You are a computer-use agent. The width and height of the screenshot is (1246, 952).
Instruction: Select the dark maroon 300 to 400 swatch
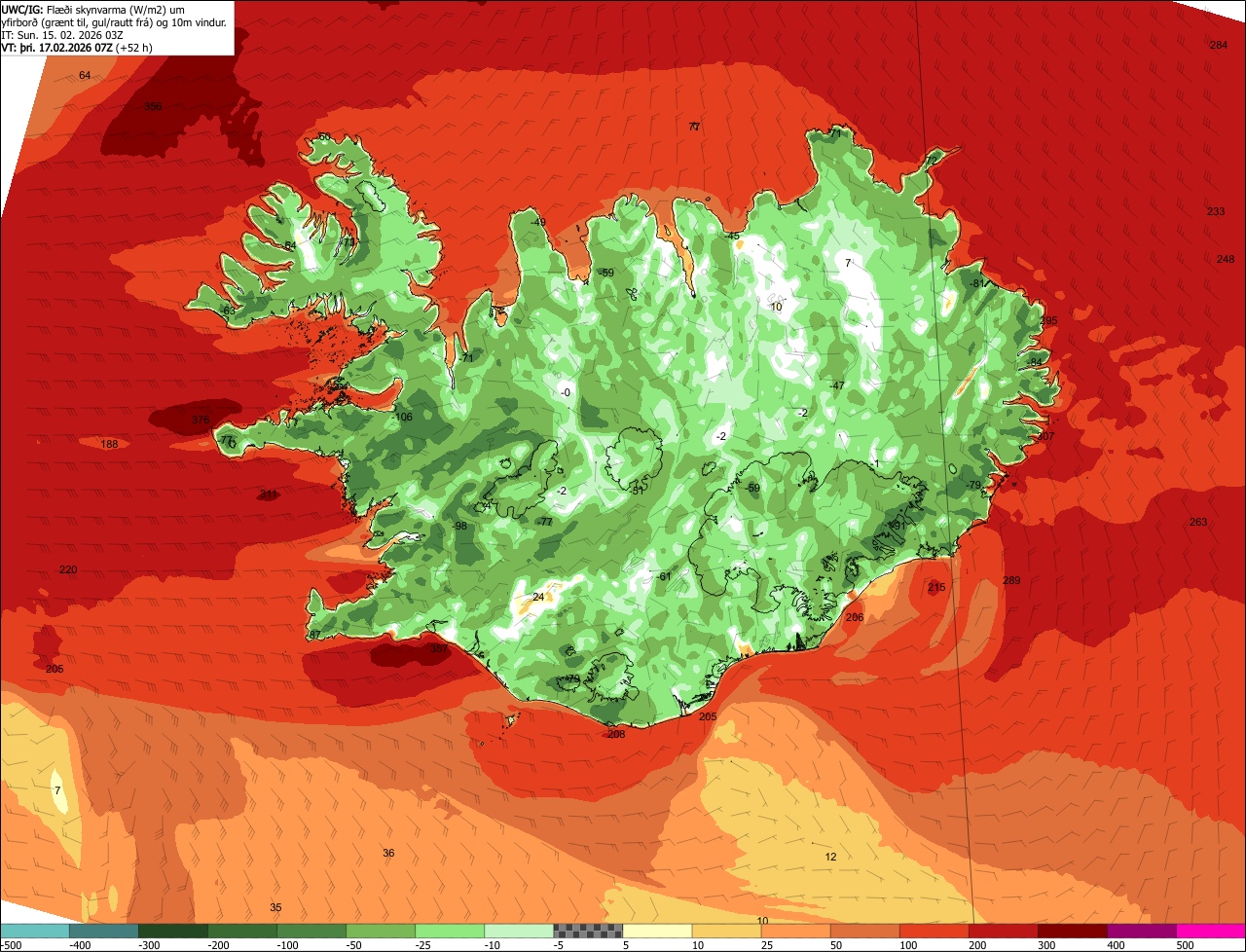tap(1073, 931)
